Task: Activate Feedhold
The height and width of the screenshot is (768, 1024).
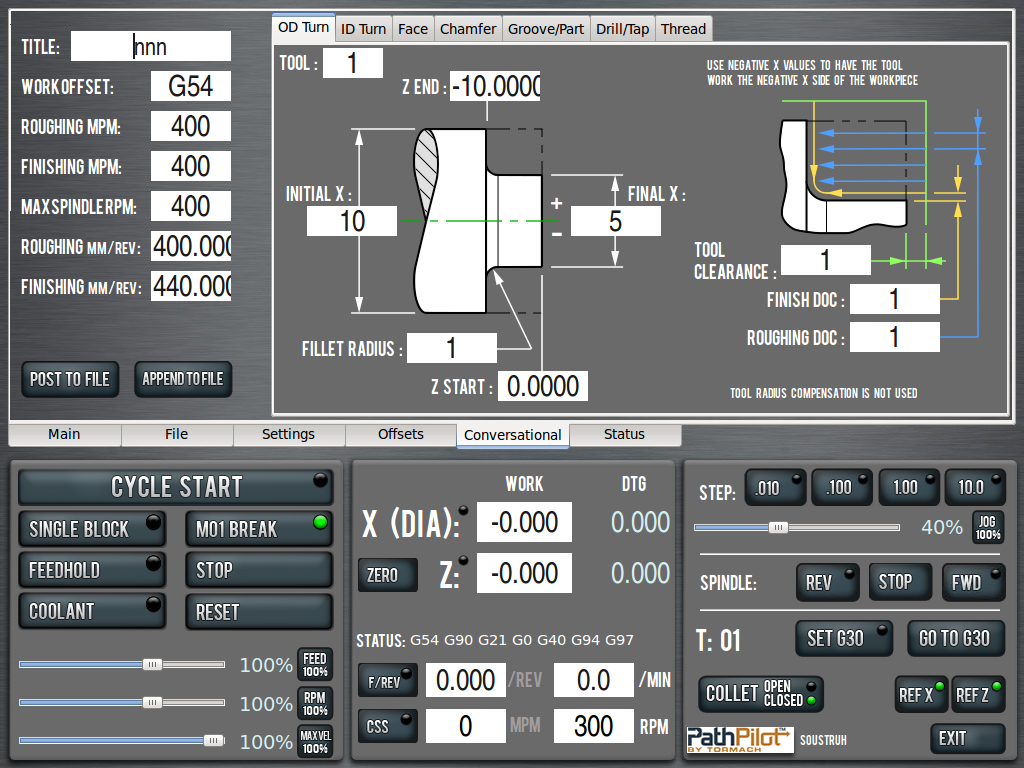Action: pyautogui.click(x=92, y=570)
